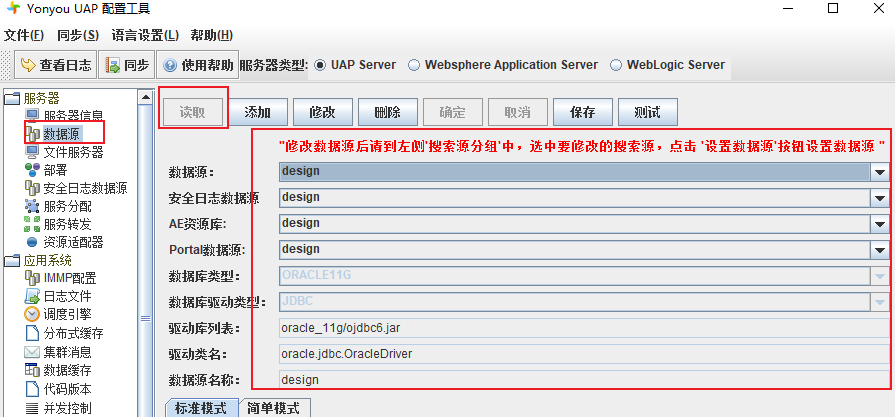895x417 pixels.
Task: Click the 读取 button
Action: coord(192,112)
